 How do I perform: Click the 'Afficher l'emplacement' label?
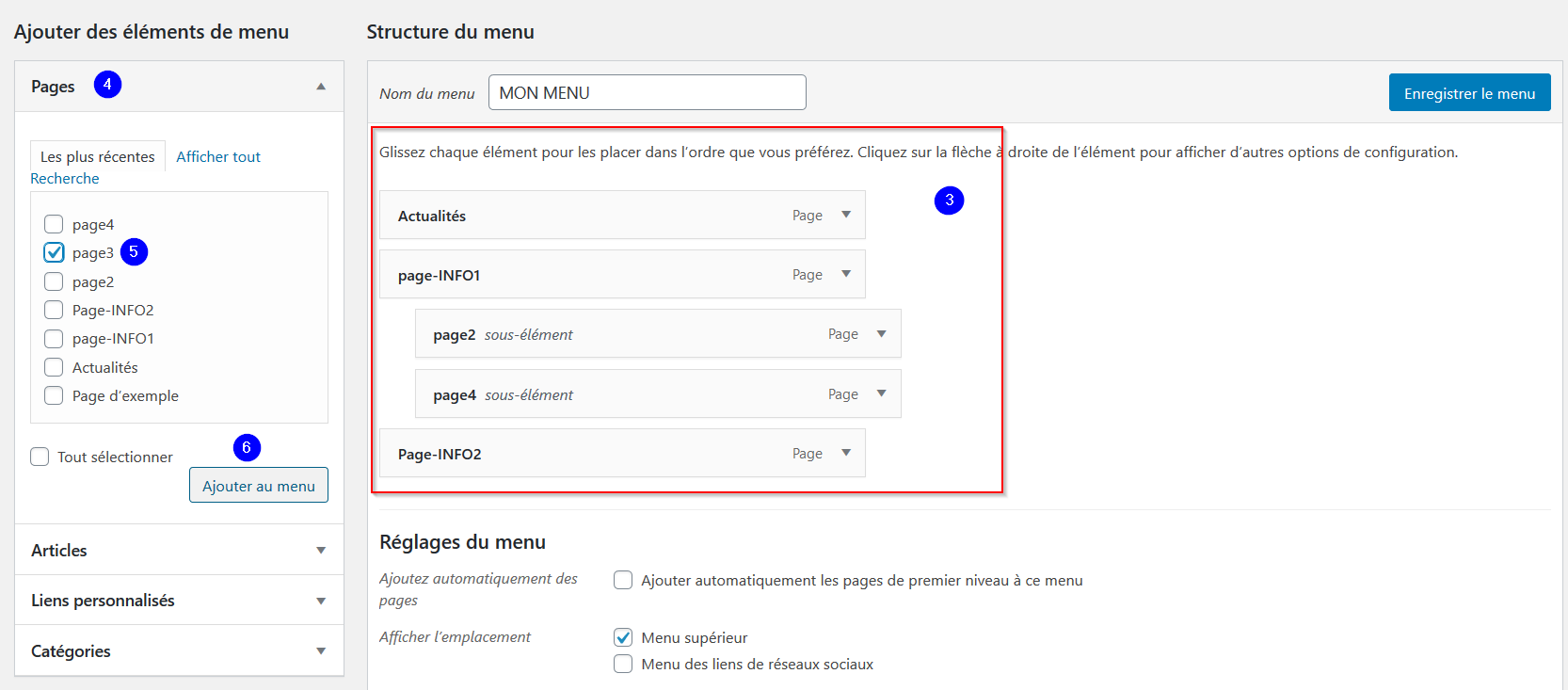(x=455, y=637)
